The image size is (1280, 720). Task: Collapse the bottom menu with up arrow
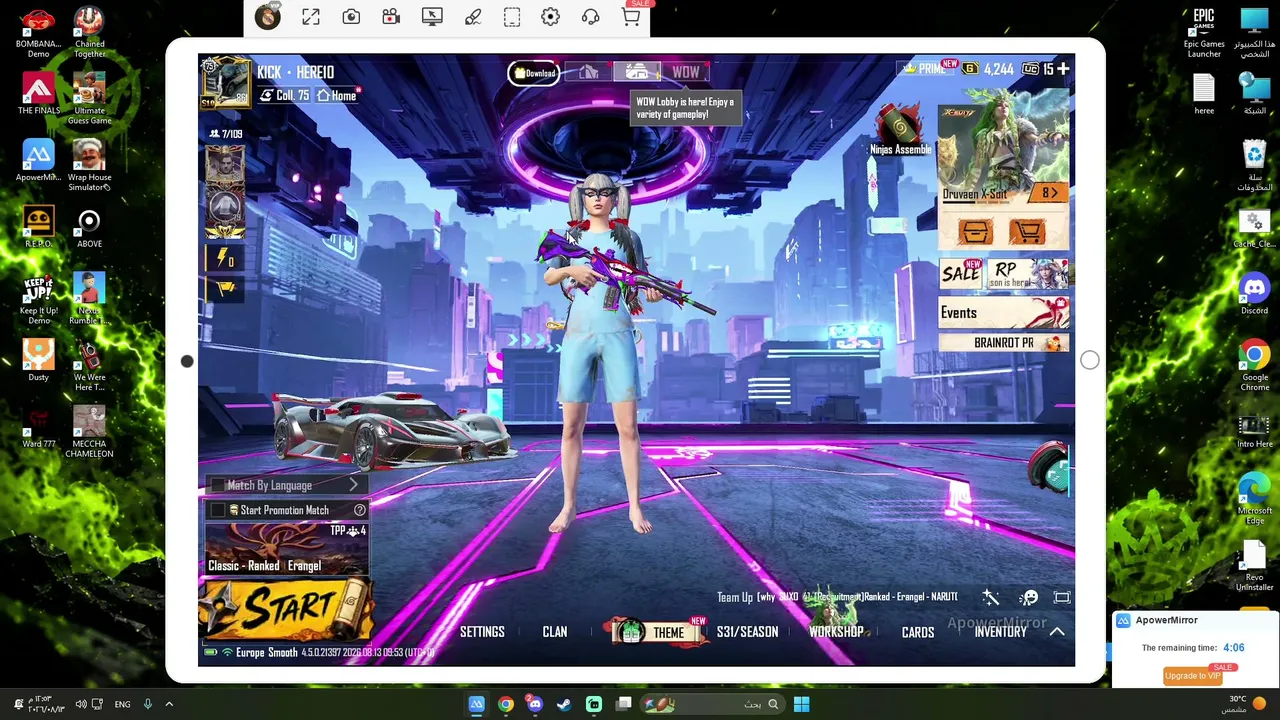pos(1057,632)
